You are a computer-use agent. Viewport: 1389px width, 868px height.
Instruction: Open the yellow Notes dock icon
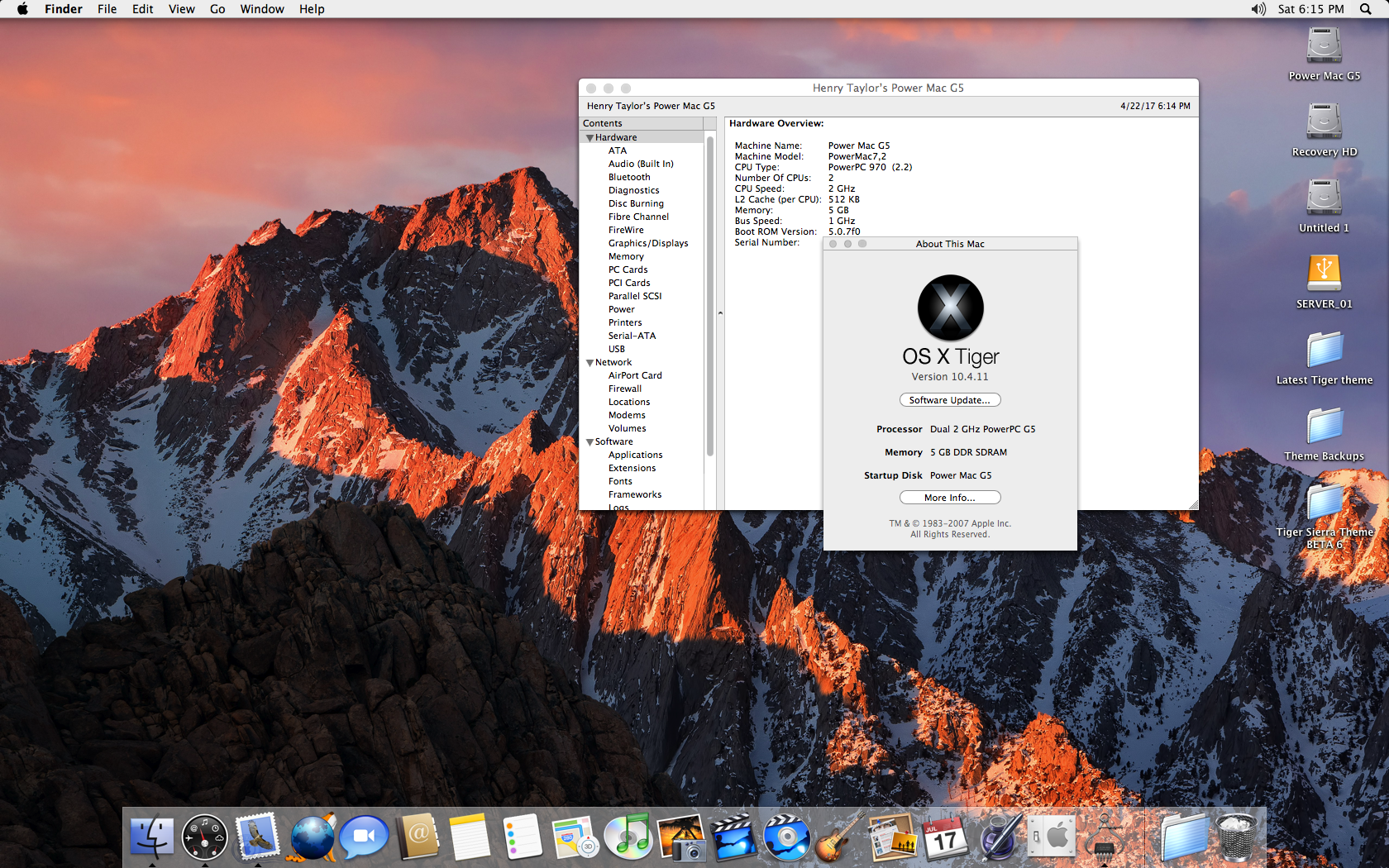[x=470, y=837]
